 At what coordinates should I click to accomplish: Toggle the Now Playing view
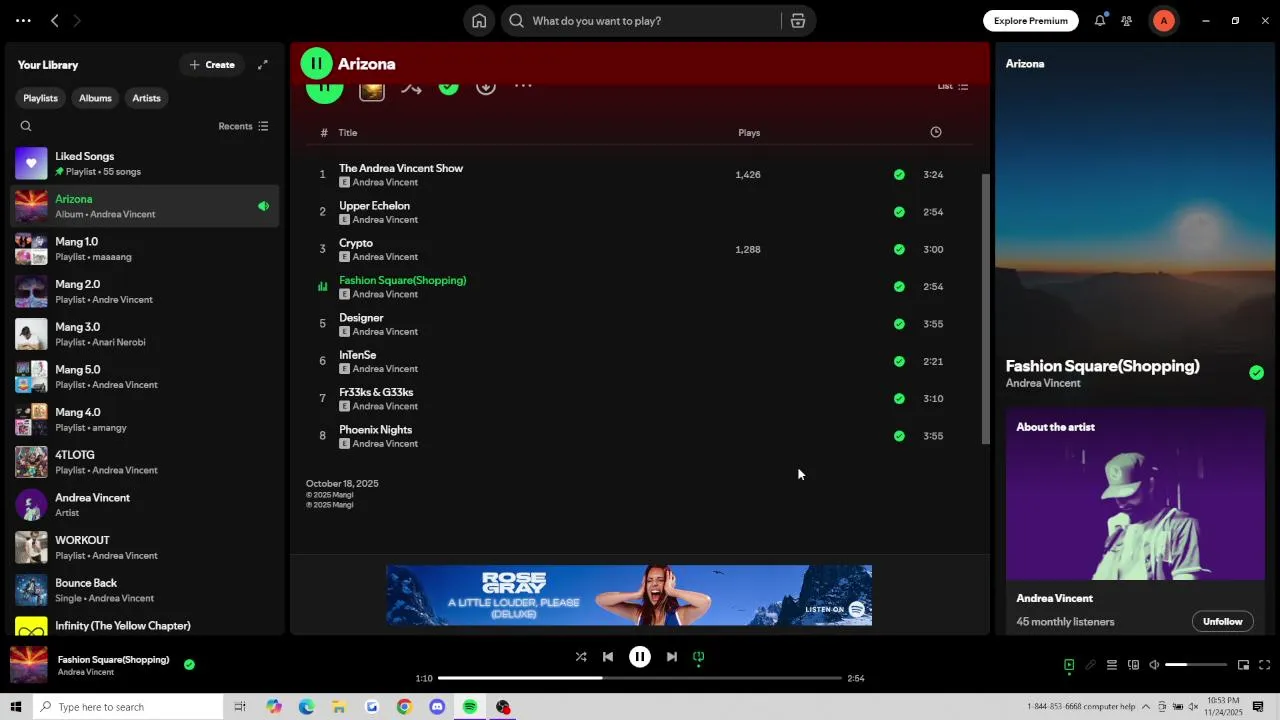pos(1069,665)
